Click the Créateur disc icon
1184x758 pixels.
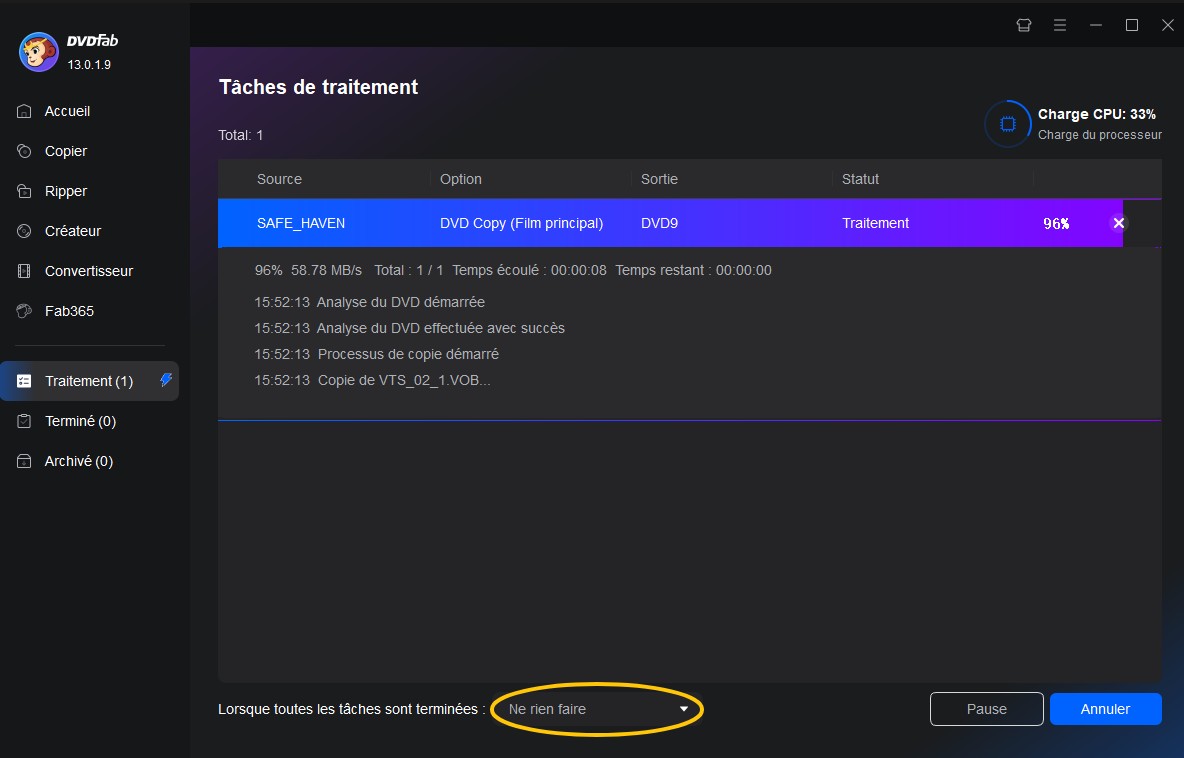pos(24,231)
